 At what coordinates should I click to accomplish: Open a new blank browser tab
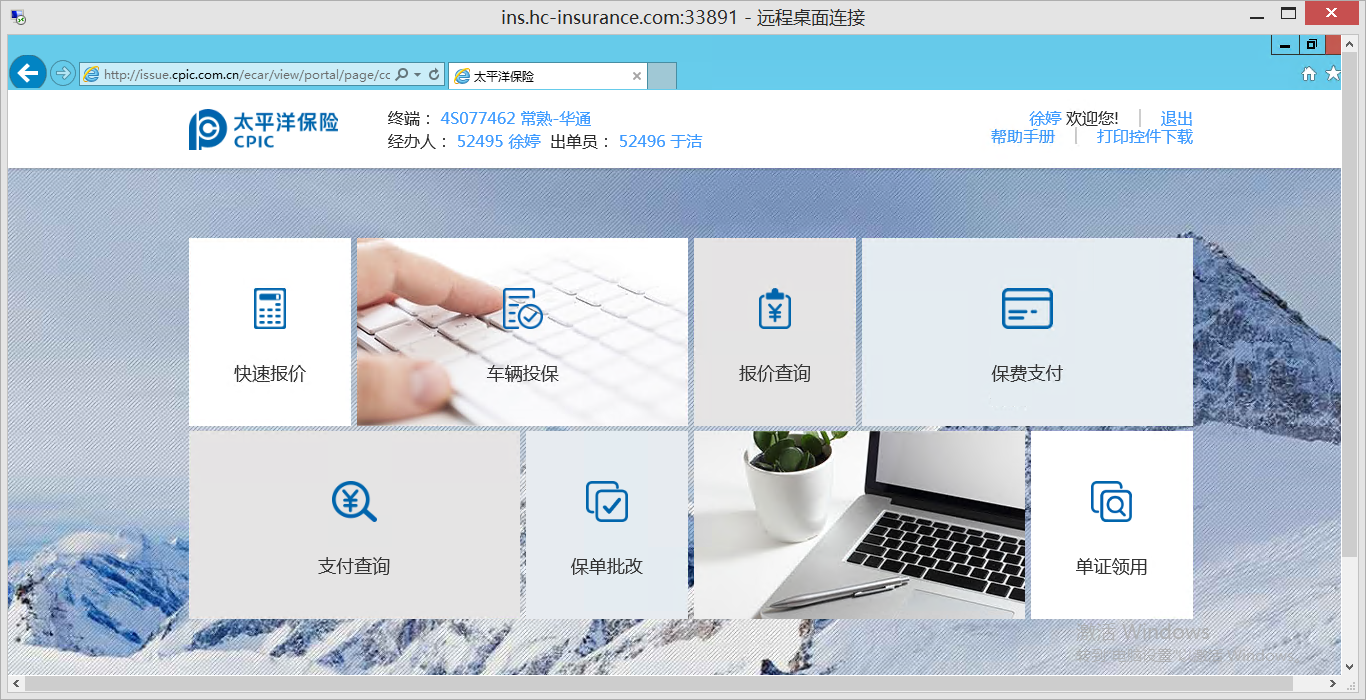[x=662, y=76]
